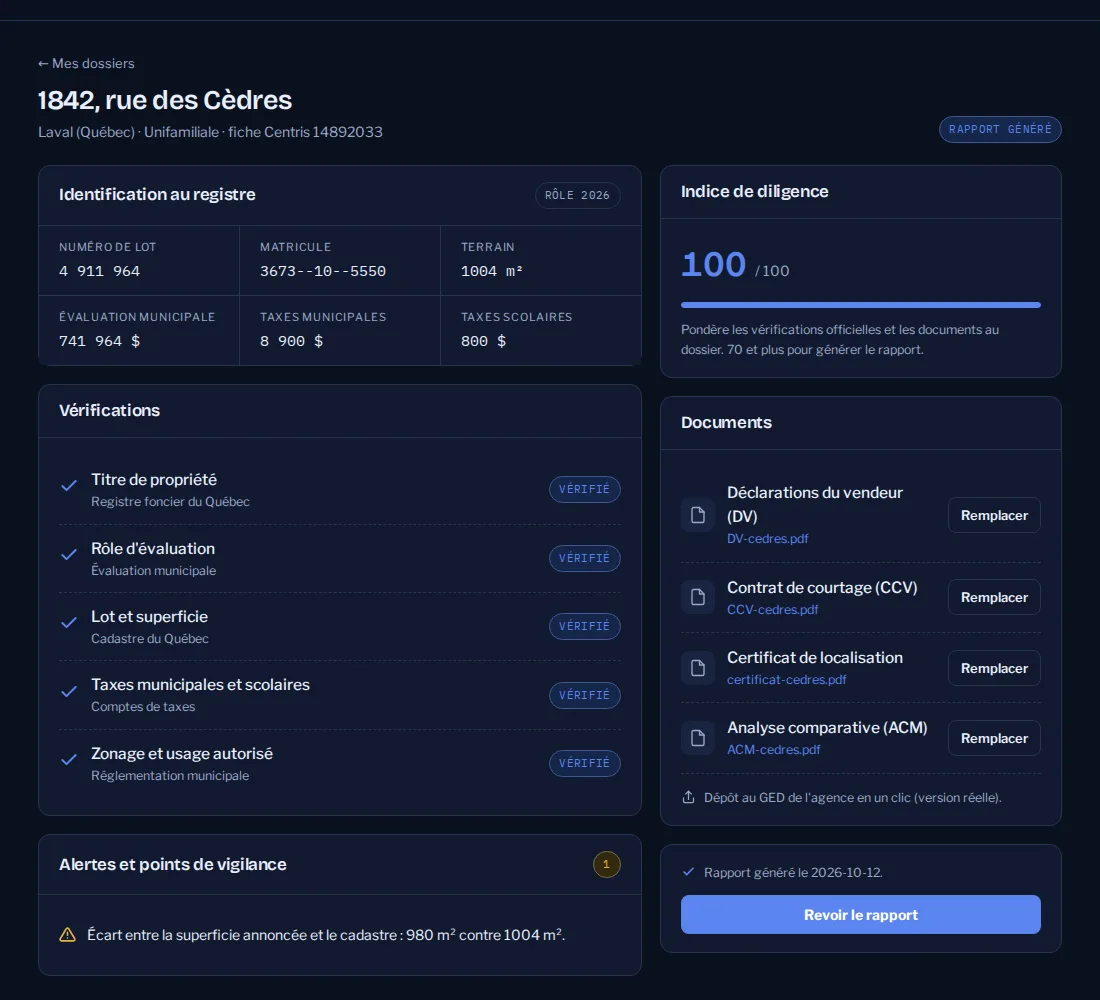The height and width of the screenshot is (1000, 1100).
Task: Click the alerts count badge showing 1
Action: coord(606,865)
